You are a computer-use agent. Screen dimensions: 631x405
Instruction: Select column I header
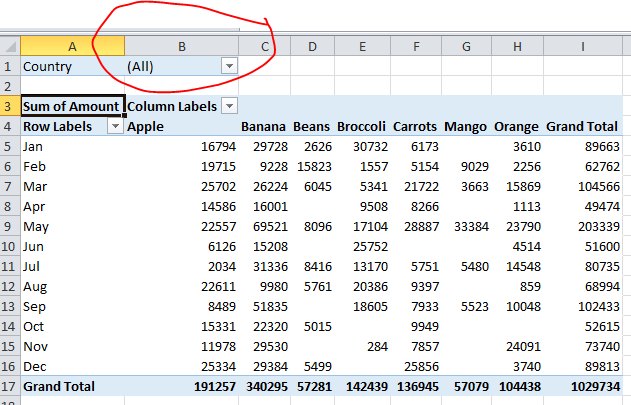(x=583, y=46)
